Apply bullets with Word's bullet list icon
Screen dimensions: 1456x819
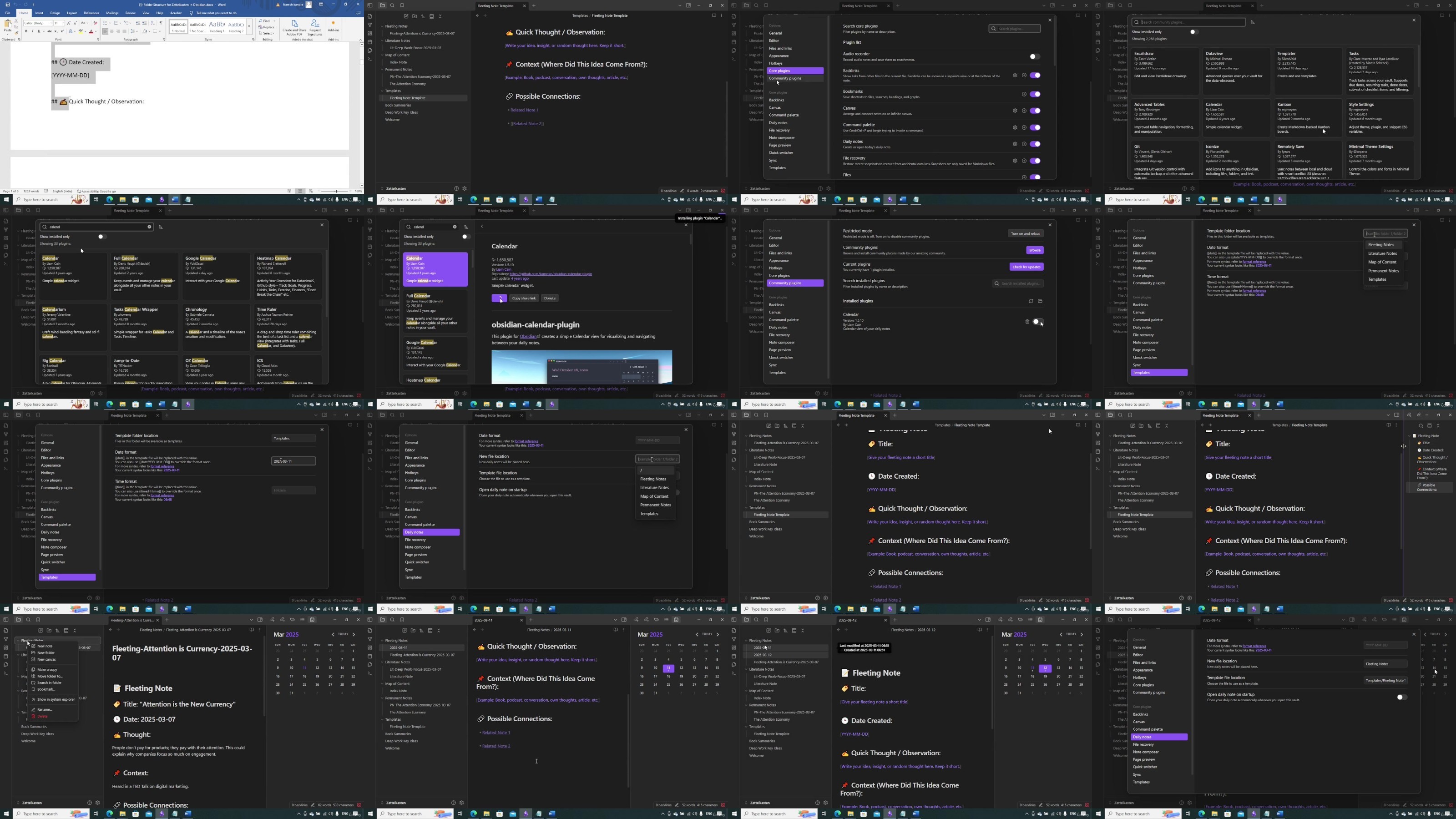106,23
